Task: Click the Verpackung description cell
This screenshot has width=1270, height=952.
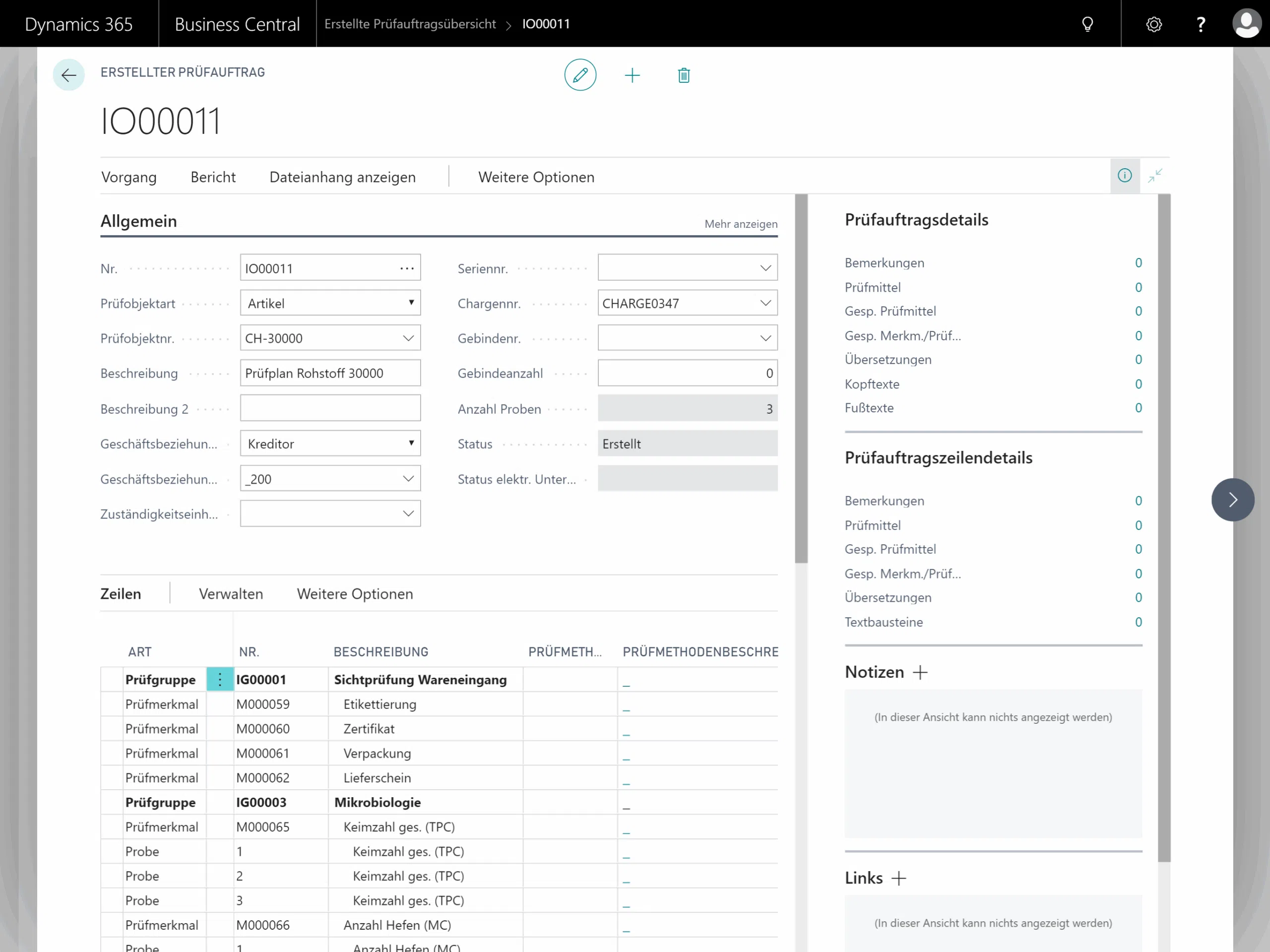Action: (x=426, y=753)
